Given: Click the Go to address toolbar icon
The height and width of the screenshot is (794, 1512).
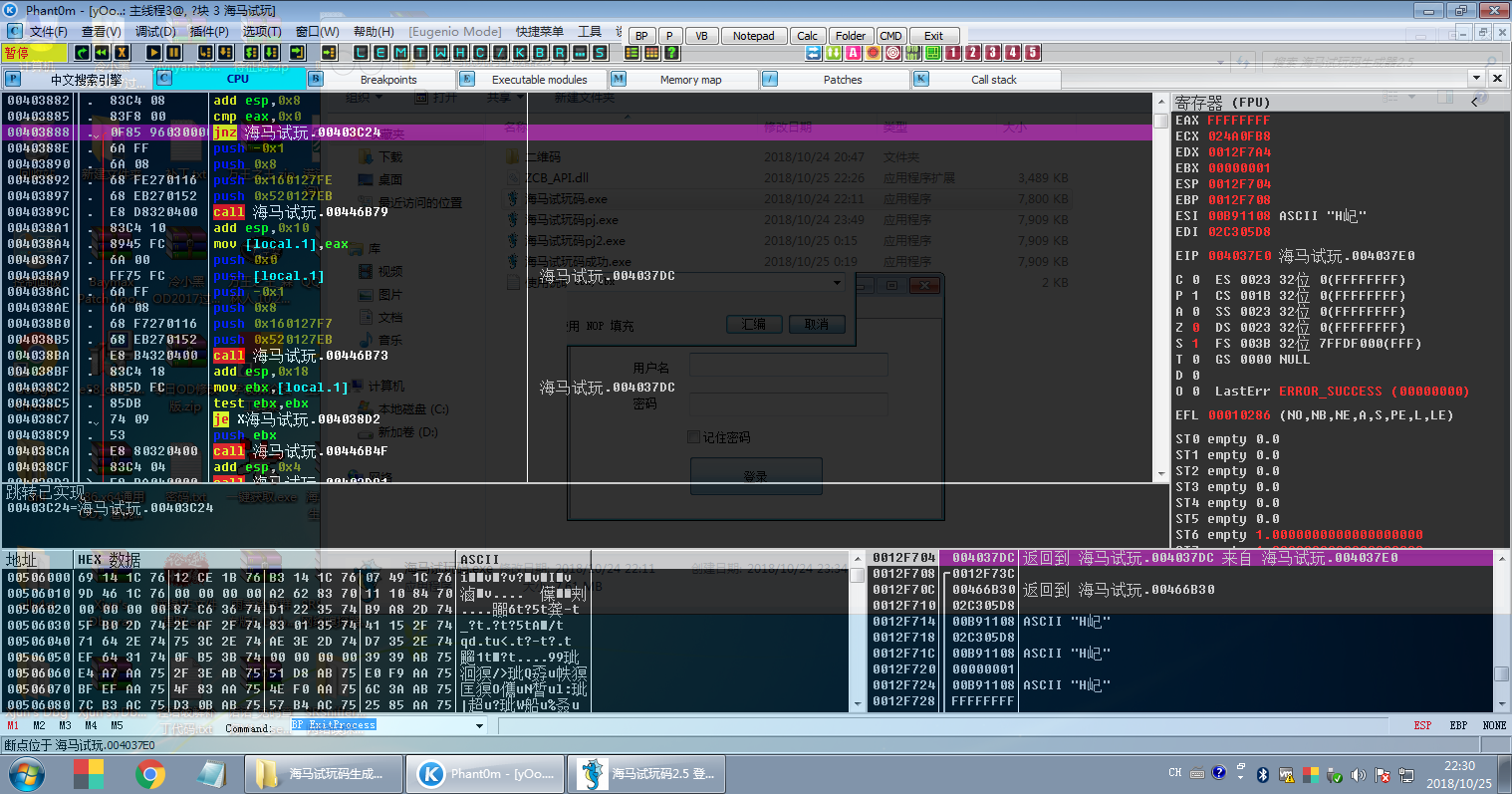Looking at the screenshot, I should tap(329, 52).
